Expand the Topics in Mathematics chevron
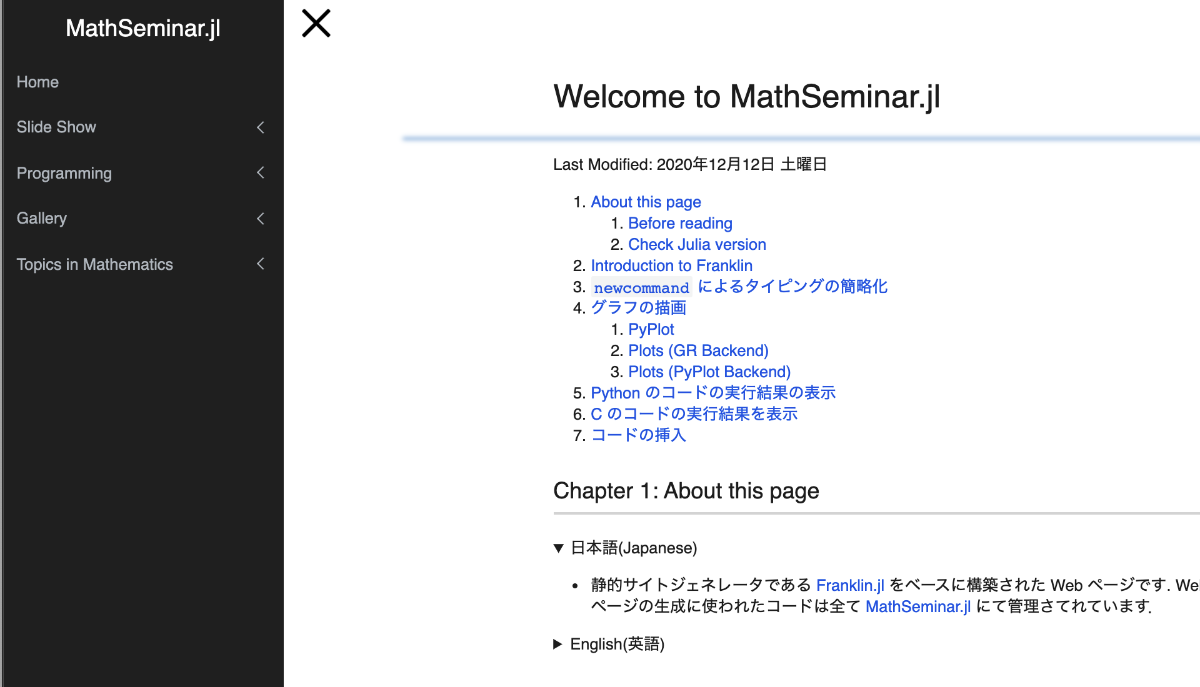Viewport: 1200px width, 687px height. tap(260, 264)
